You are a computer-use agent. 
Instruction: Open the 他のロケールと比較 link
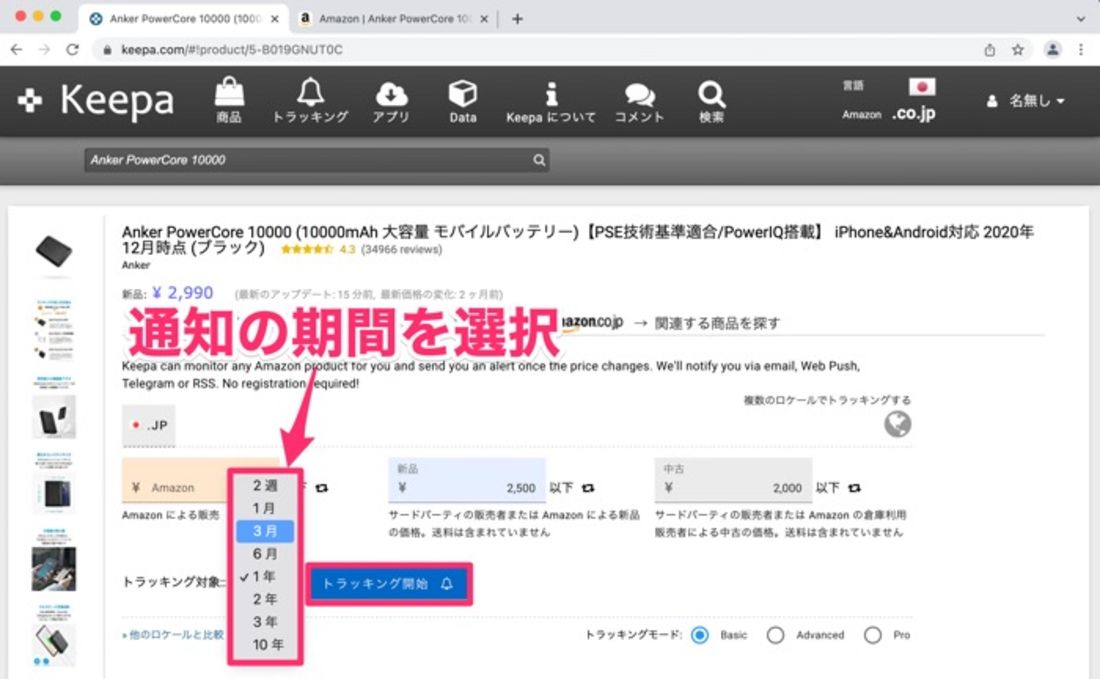point(173,635)
